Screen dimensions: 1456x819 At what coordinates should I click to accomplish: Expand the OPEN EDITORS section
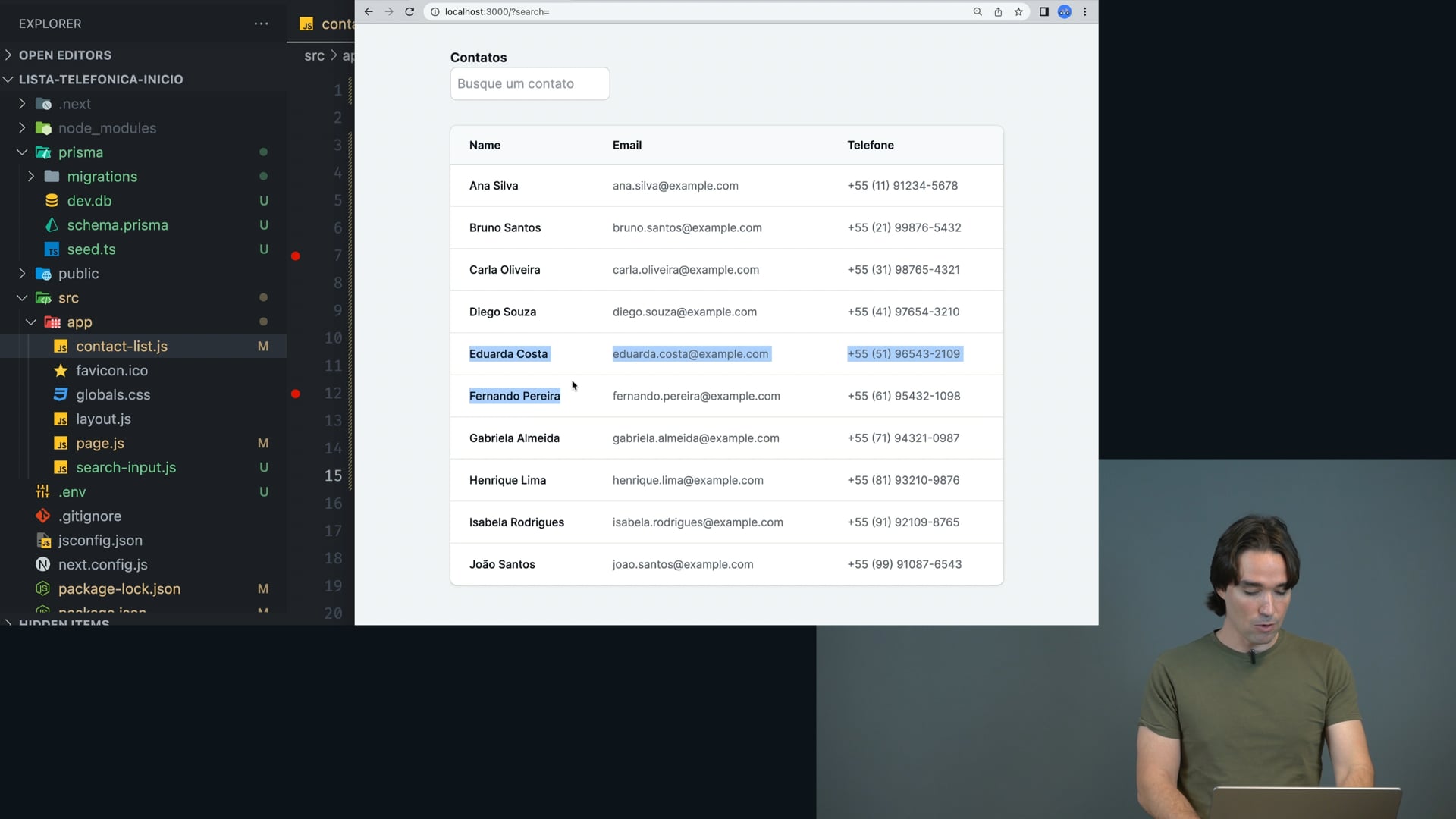pos(64,55)
